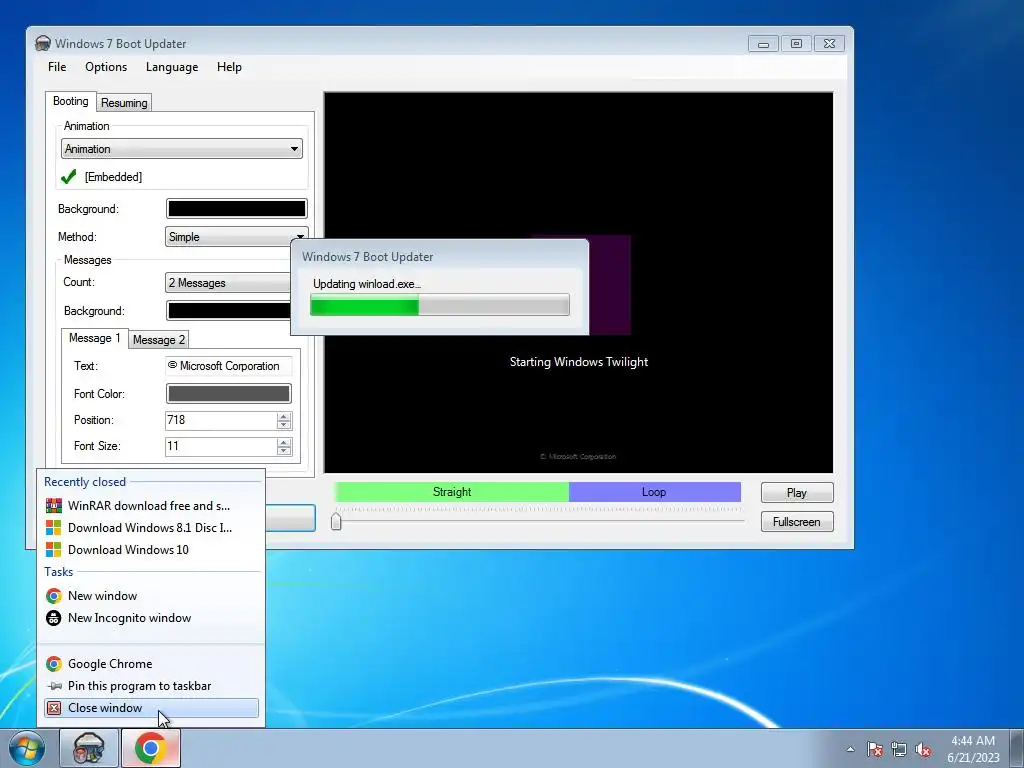Viewport: 1024px width, 768px height.
Task: Click the Position value field 718
Action: pos(221,420)
